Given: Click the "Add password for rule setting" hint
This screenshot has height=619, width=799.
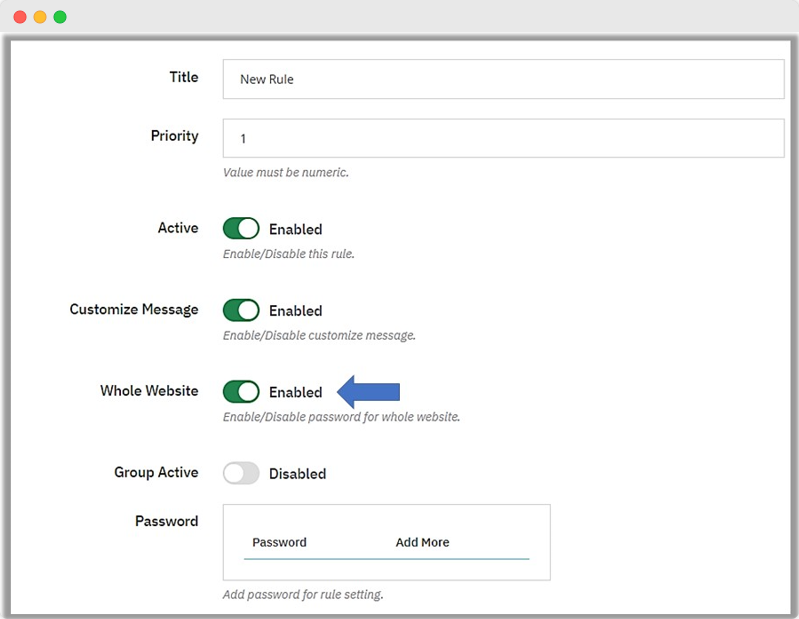Looking at the screenshot, I should 303,595.
